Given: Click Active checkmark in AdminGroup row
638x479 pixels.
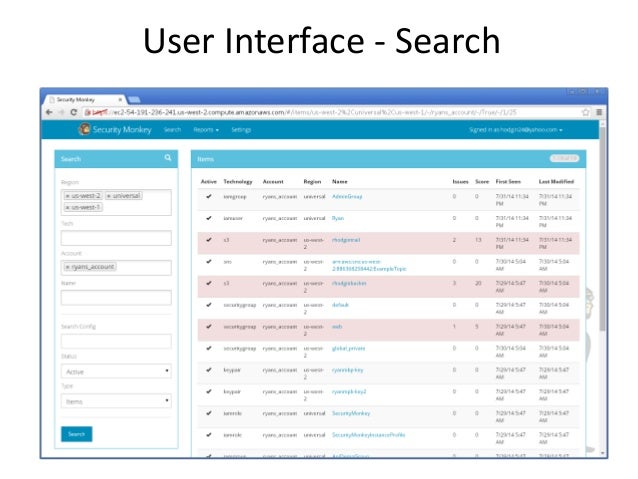Looking at the screenshot, I should pos(209,196).
